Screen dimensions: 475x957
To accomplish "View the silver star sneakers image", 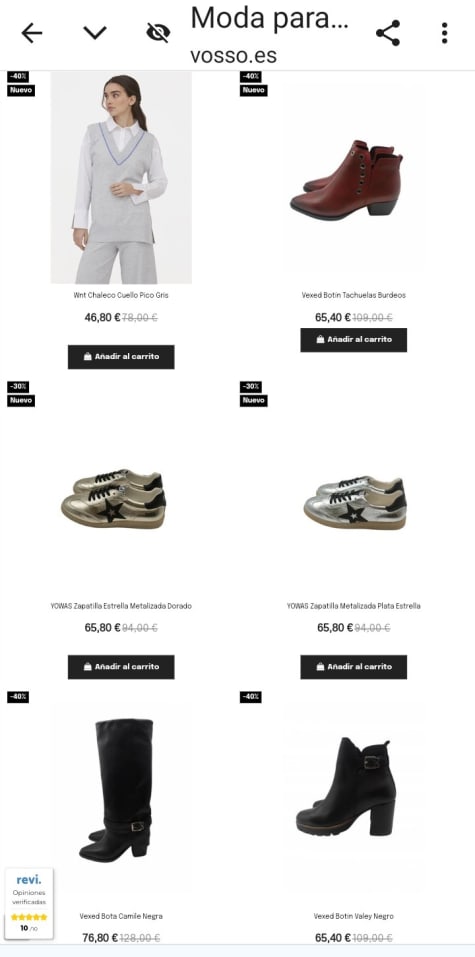I will tap(355, 502).
